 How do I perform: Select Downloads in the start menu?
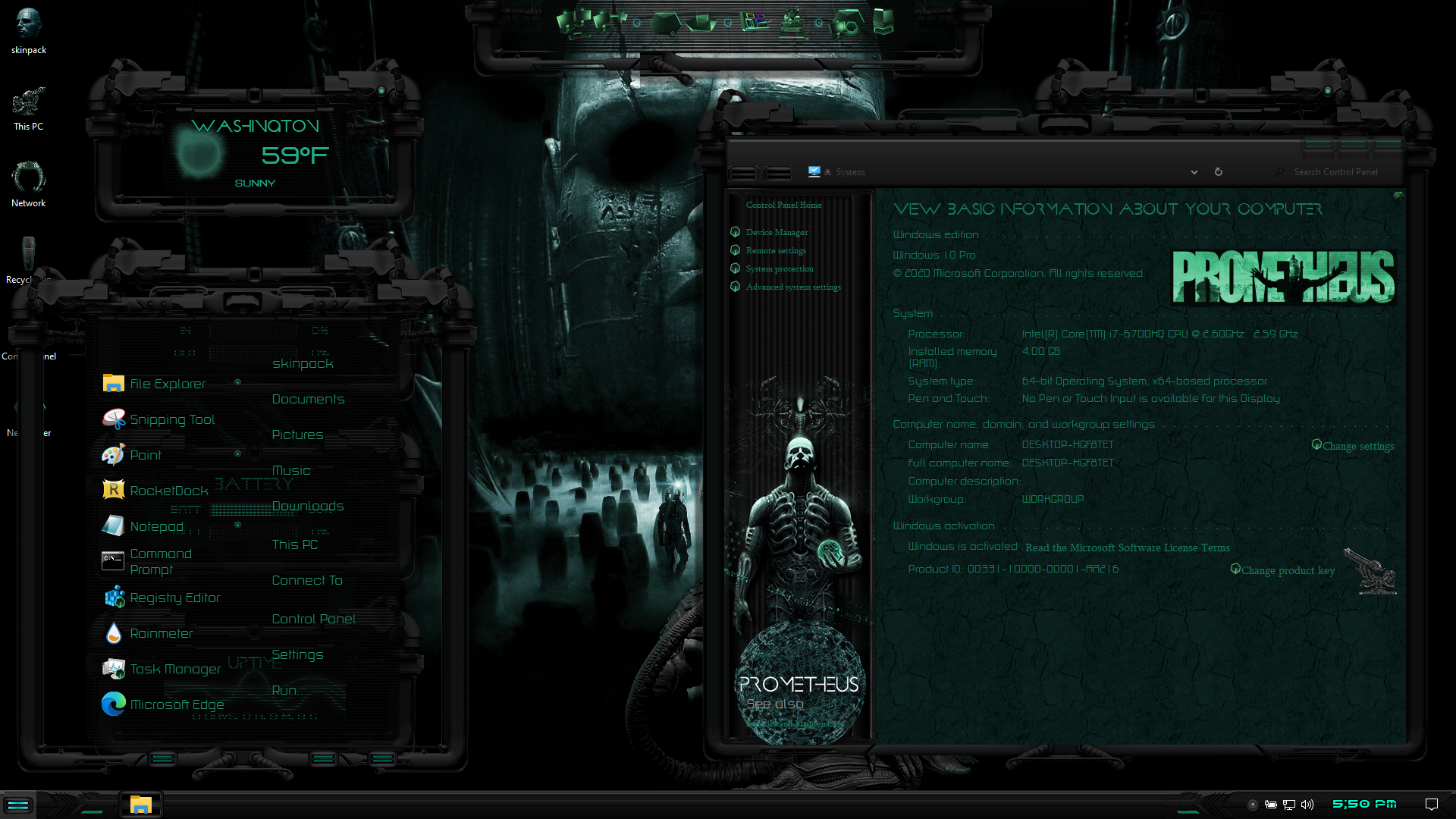click(x=307, y=506)
